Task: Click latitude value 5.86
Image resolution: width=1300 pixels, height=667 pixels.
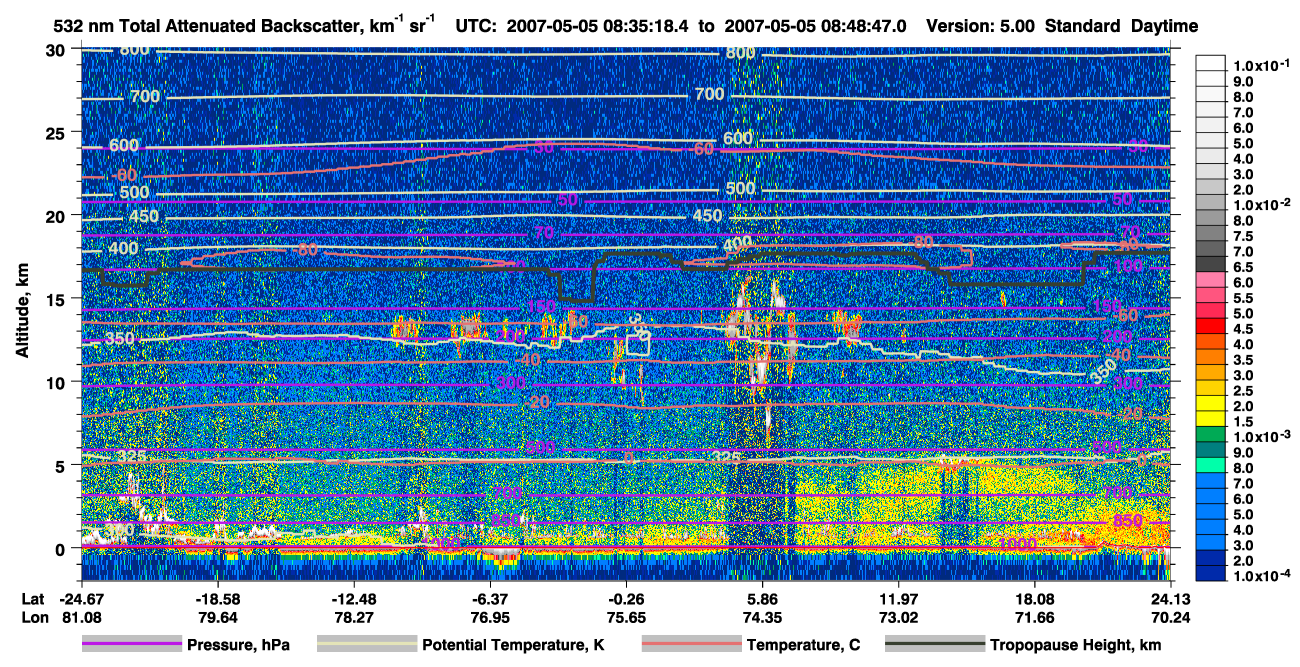Action: coord(763,598)
